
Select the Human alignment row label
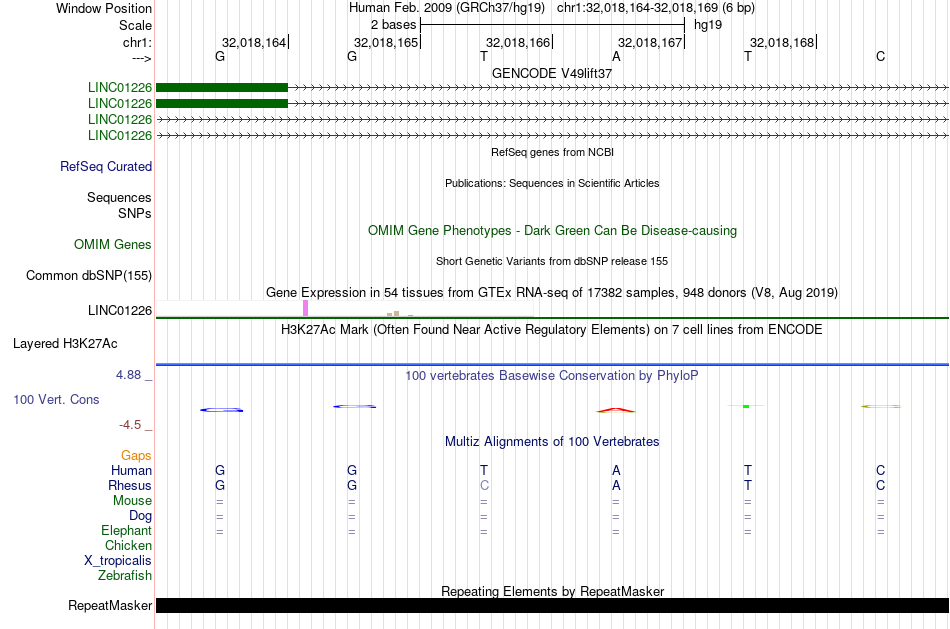pyautogui.click(x=131, y=471)
